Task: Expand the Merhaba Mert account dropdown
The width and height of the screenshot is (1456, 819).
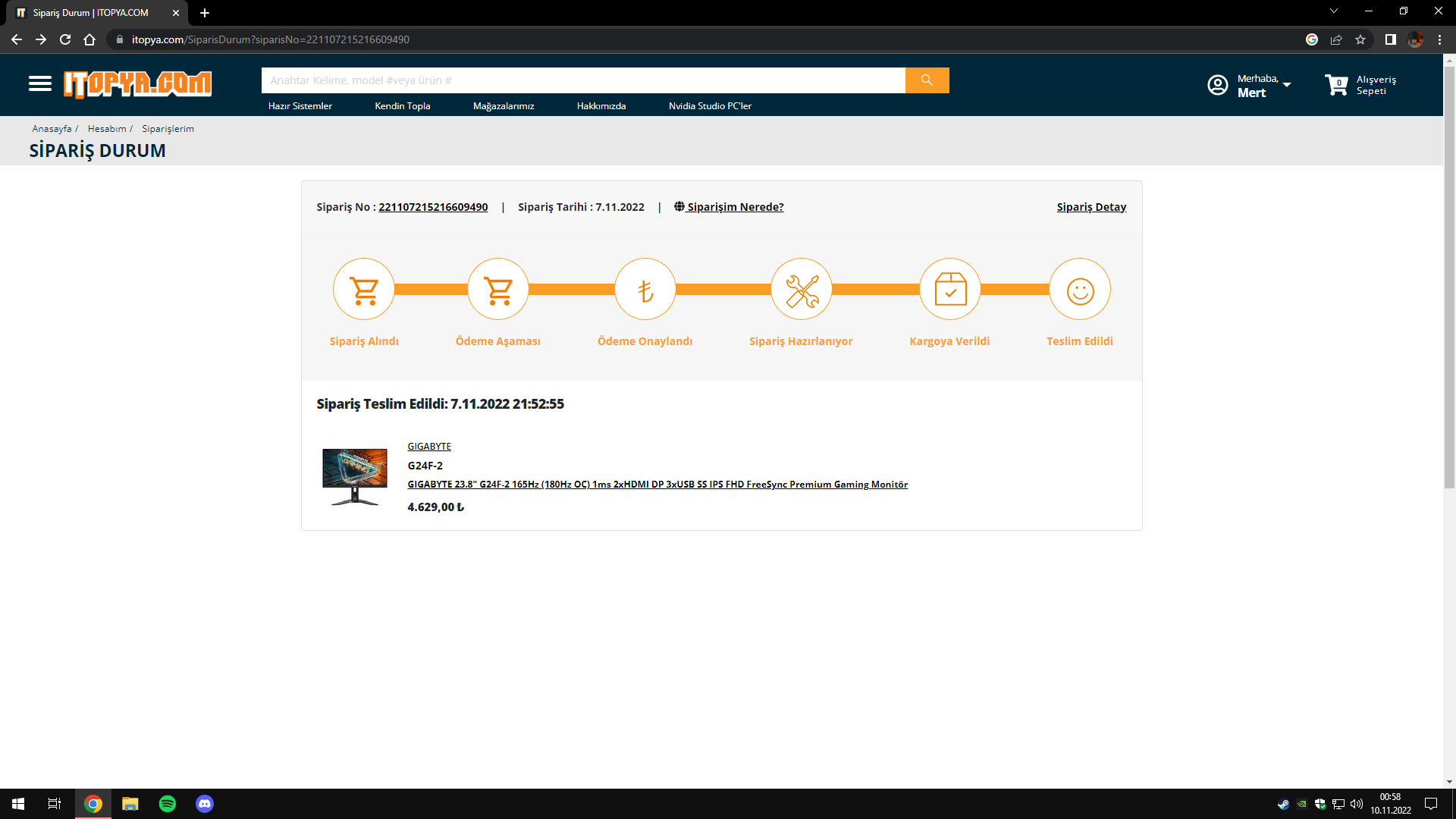Action: point(1287,84)
